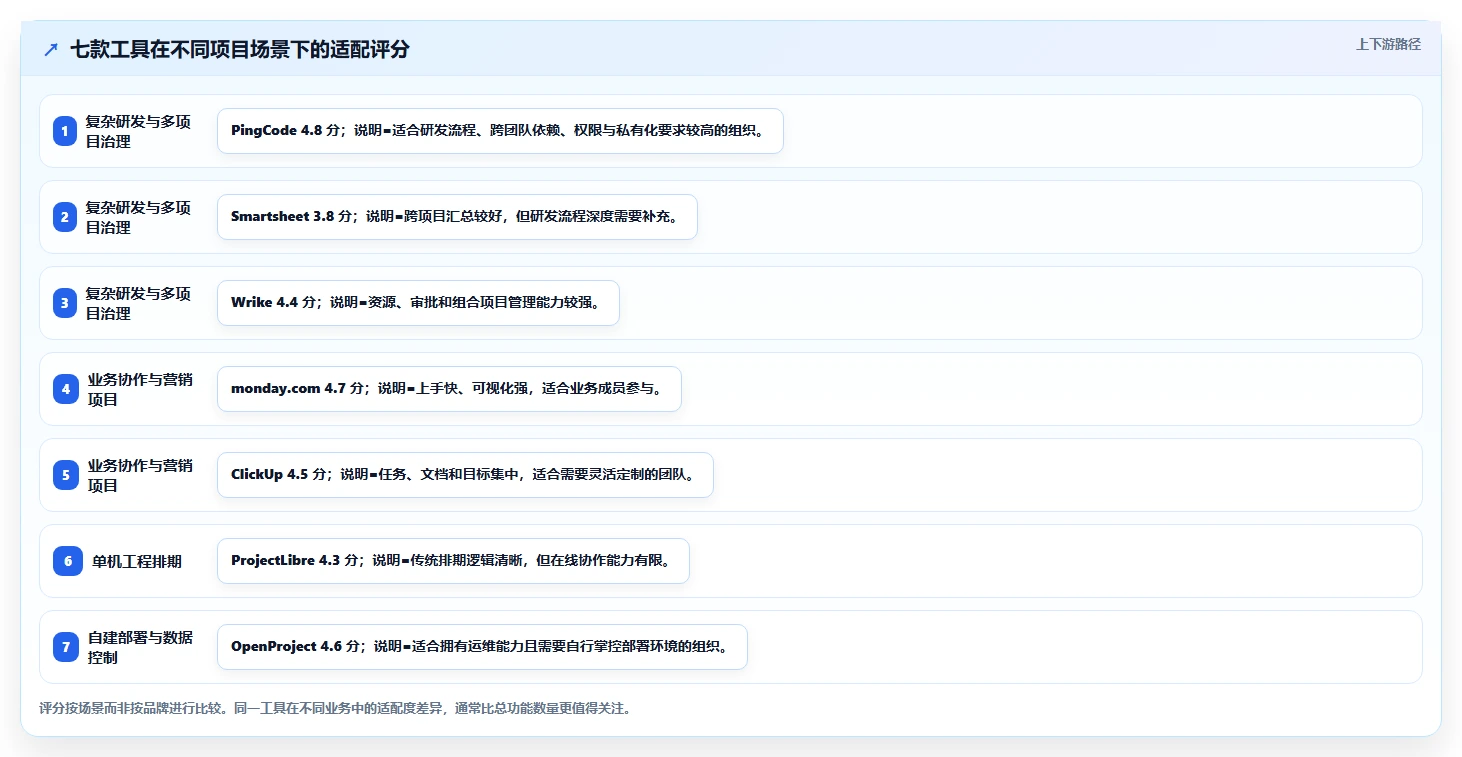Click the 上下游路径 label

pyautogui.click(x=1388, y=44)
